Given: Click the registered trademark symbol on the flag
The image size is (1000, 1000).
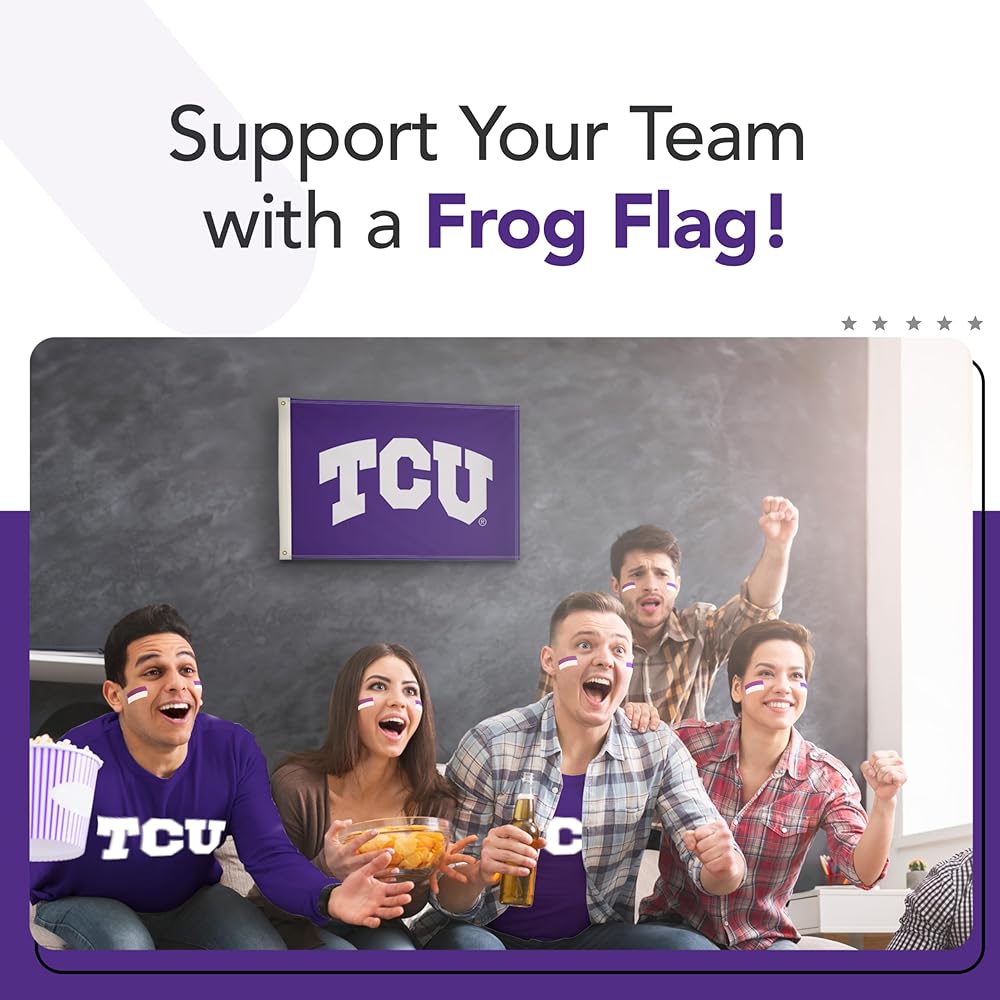Looking at the screenshot, I should 482,522.
